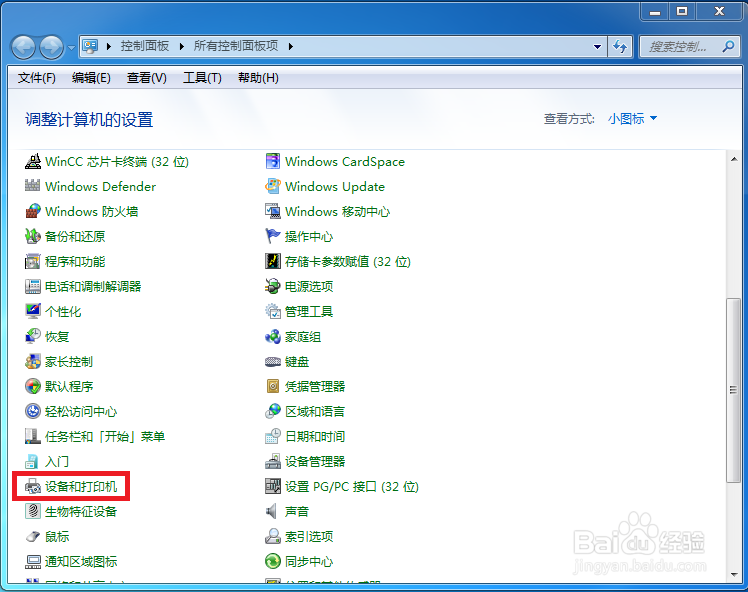Expand the arrow before 控制面板 breadcrumb
748x592 pixels.
tap(109, 46)
